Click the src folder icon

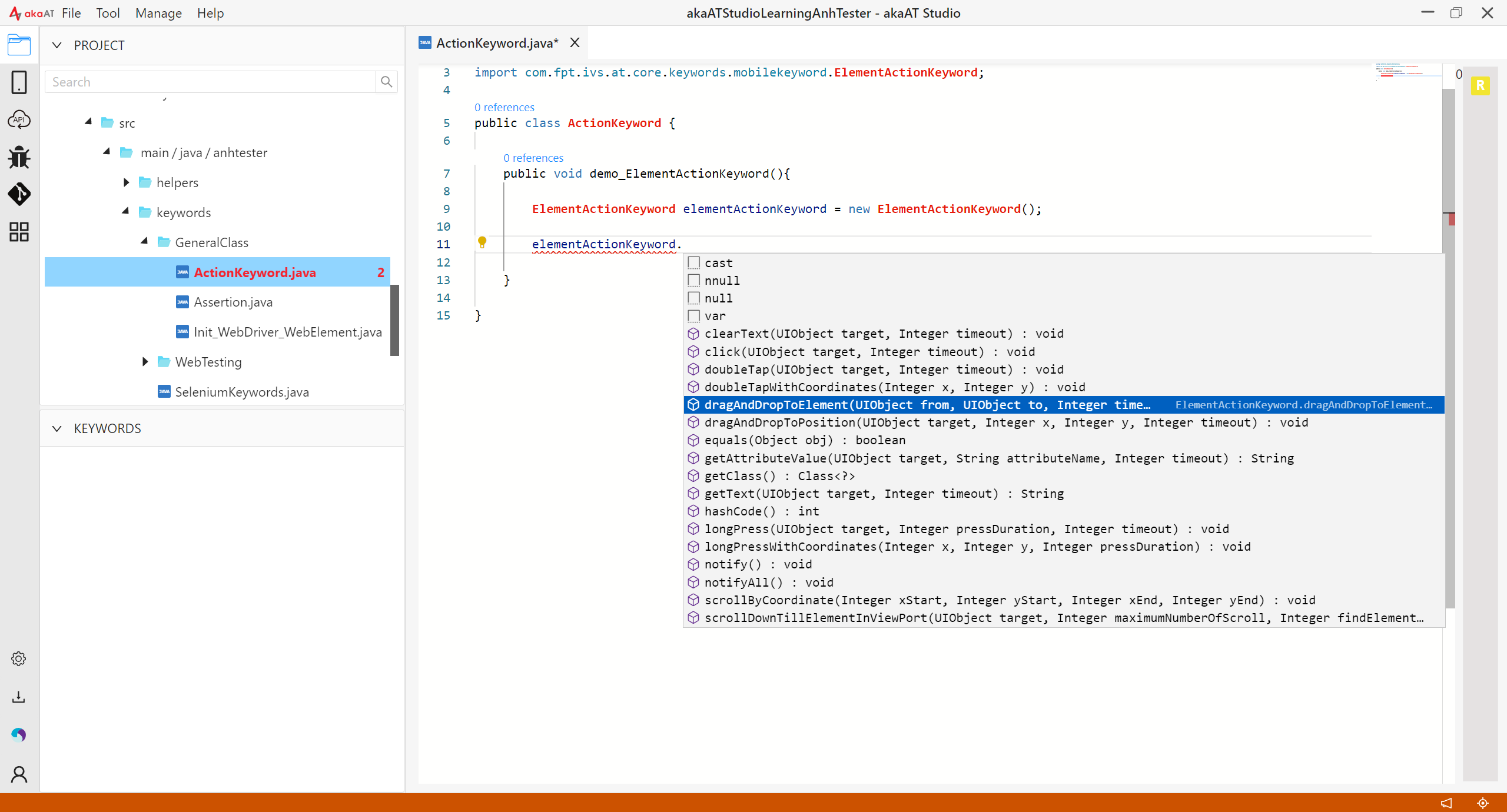click(107, 122)
